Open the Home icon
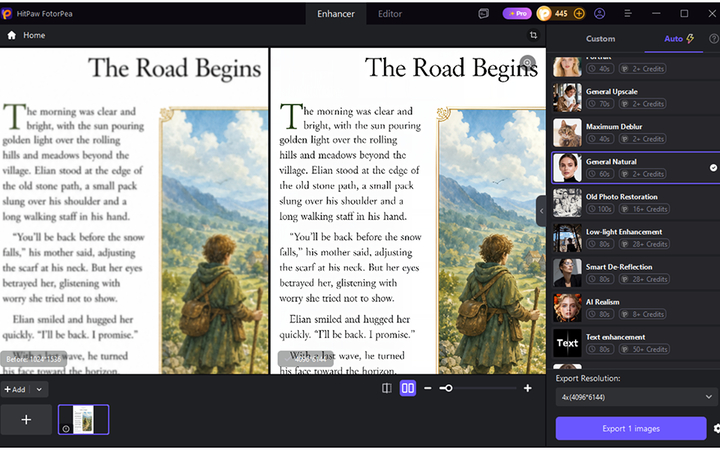Viewport: 720px width, 450px height. [11, 35]
